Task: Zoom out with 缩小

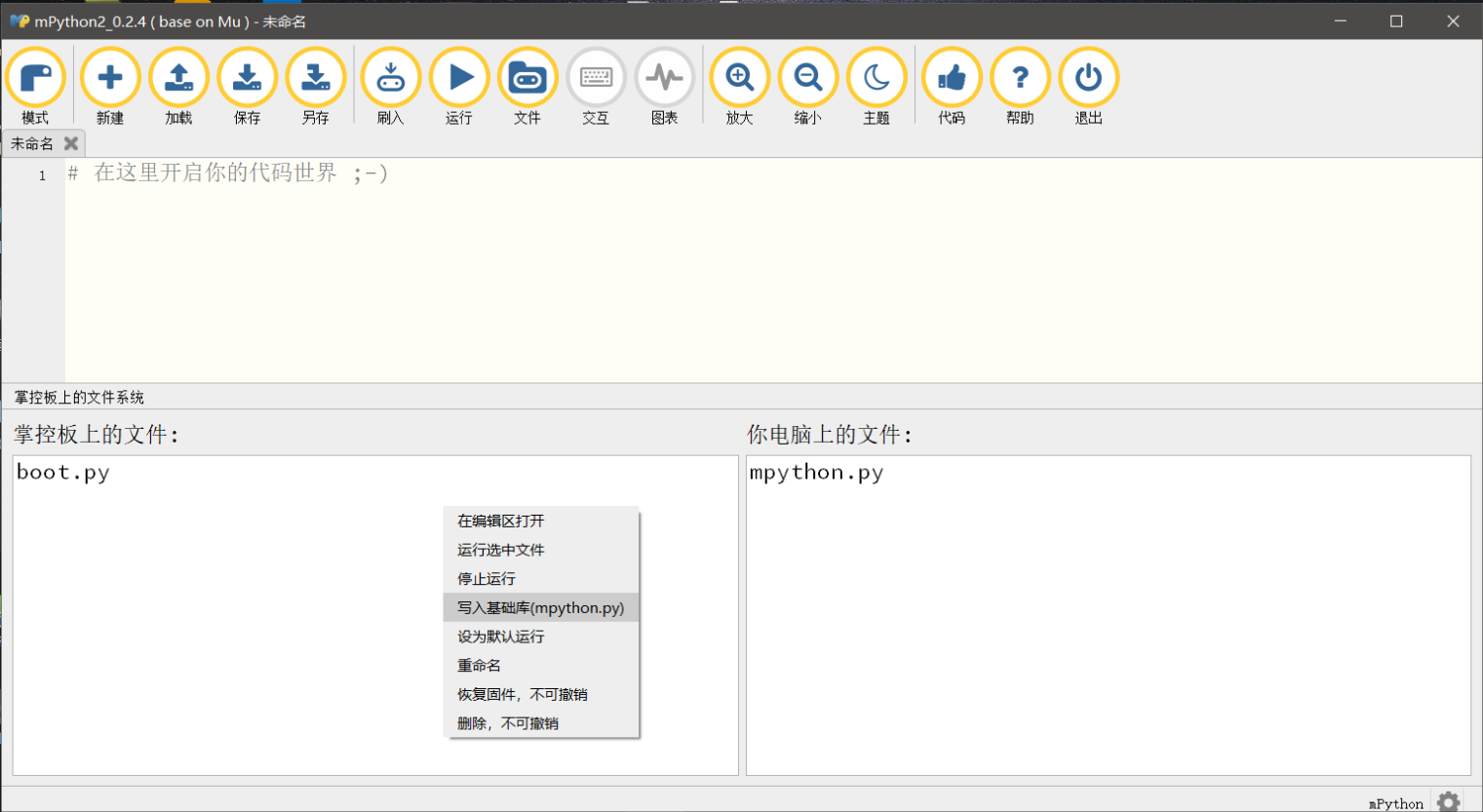Action: [x=807, y=86]
